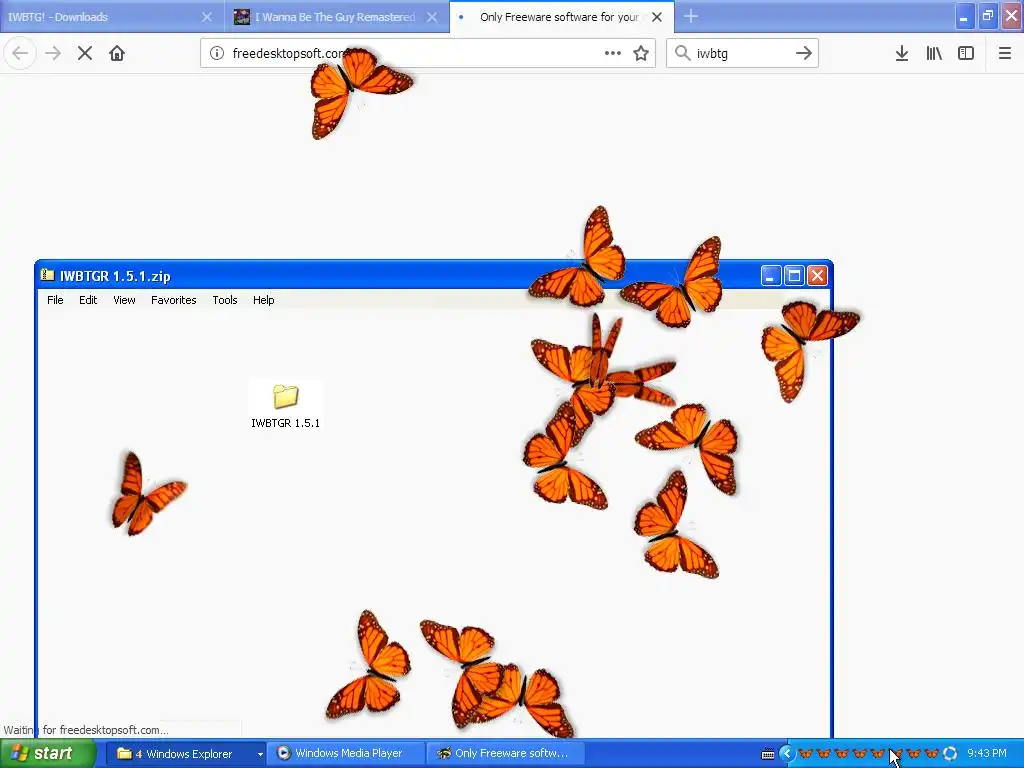Click the IWBTGR 1.5.1 folder label
Viewport: 1024px width, 768px height.
285,423
